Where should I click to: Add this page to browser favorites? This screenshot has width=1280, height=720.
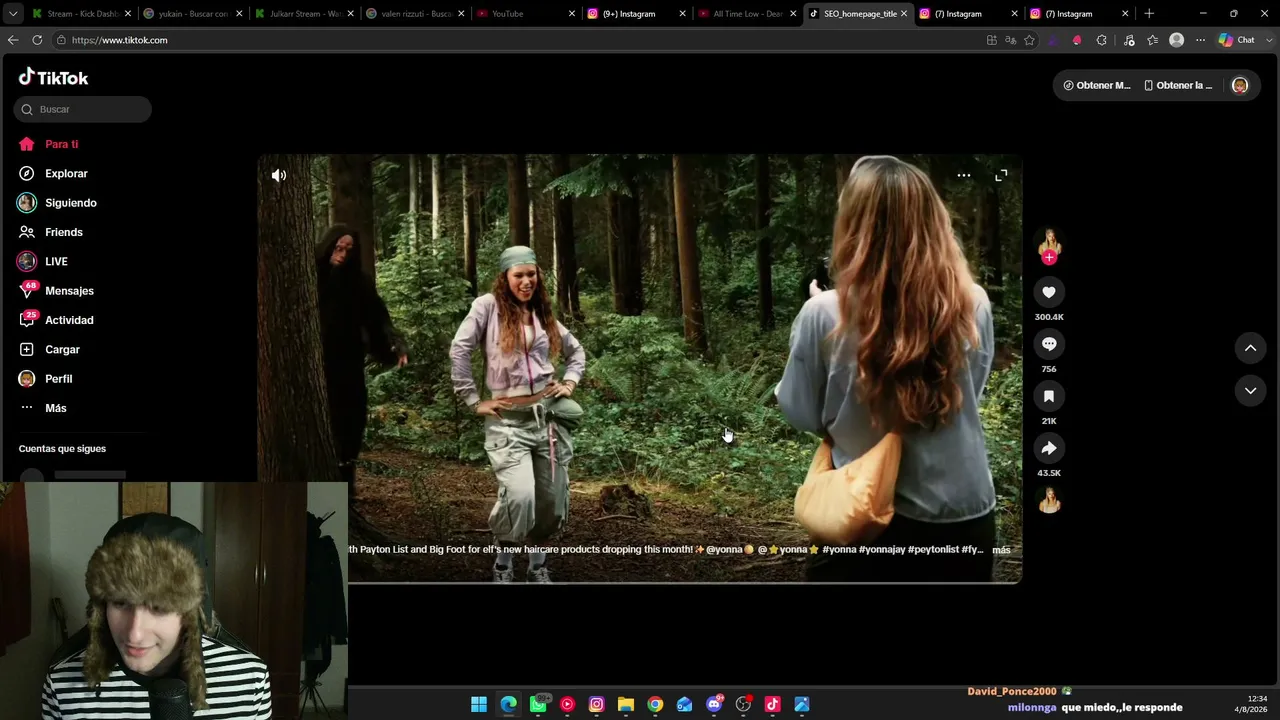point(1029,40)
